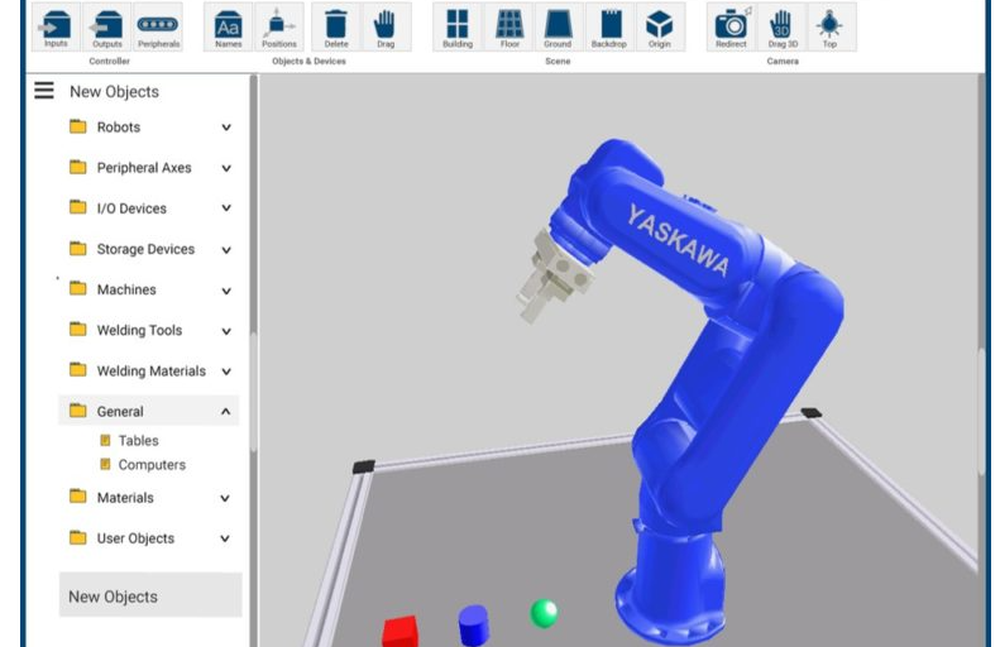This screenshot has height=647, width=1000.
Task: Expand the Robots category chevron
Action: coord(226,127)
